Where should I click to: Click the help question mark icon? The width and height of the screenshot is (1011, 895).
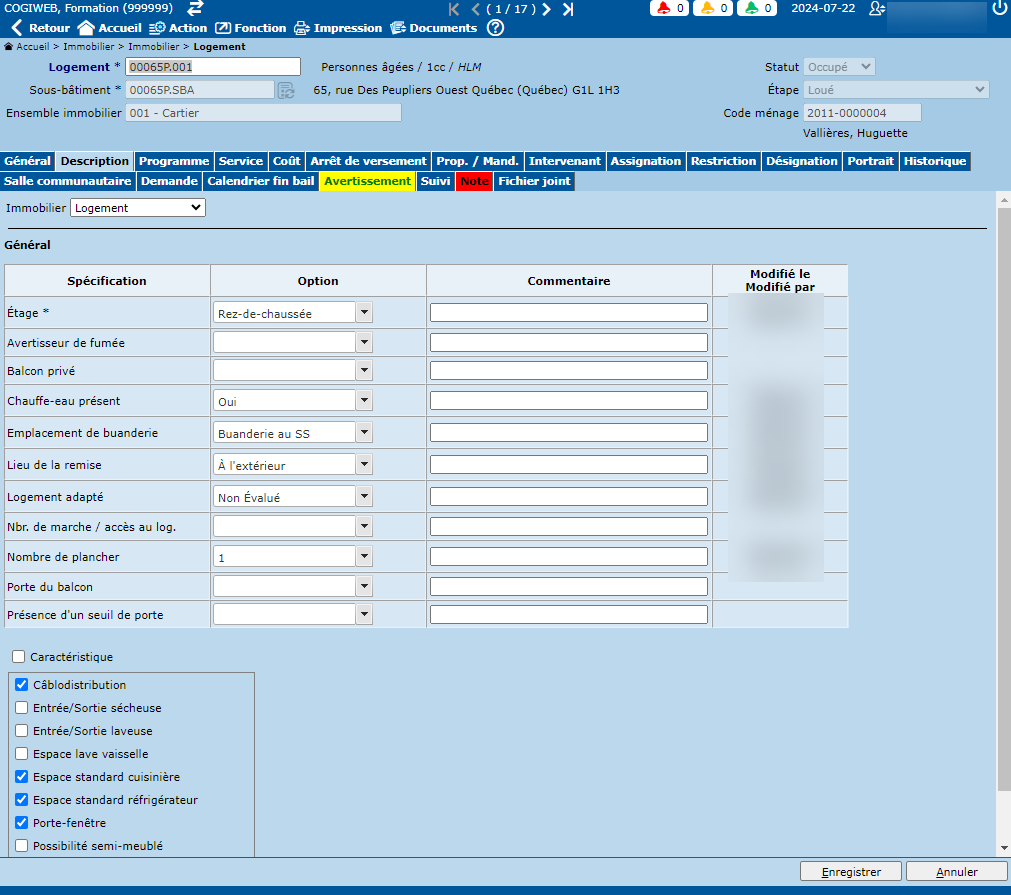coord(495,28)
